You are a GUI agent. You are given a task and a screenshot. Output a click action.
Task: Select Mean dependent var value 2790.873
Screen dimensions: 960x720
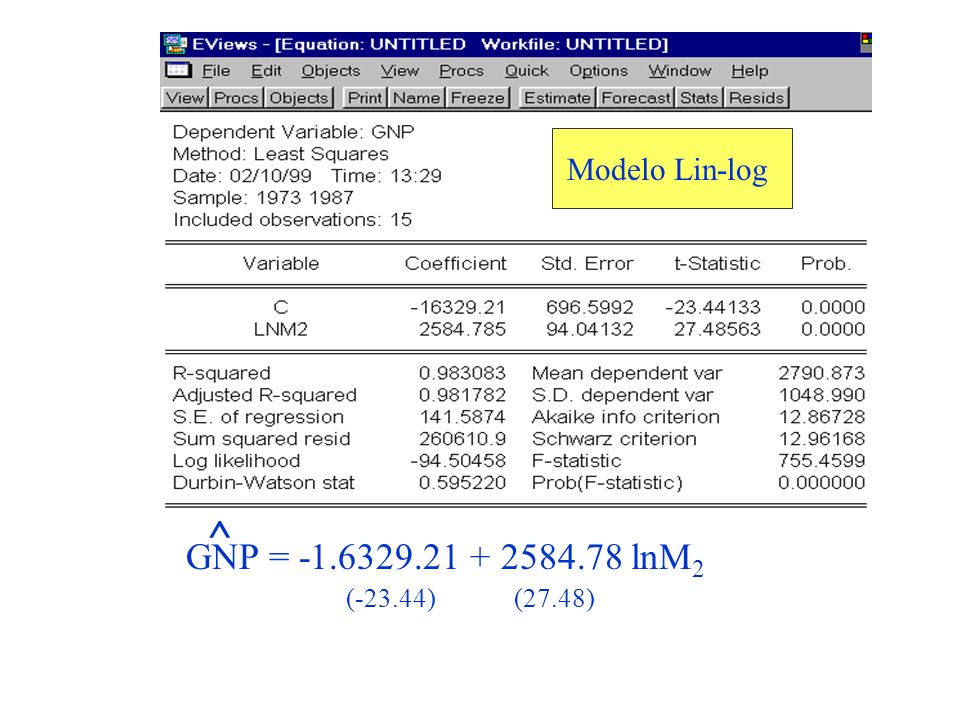822,373
